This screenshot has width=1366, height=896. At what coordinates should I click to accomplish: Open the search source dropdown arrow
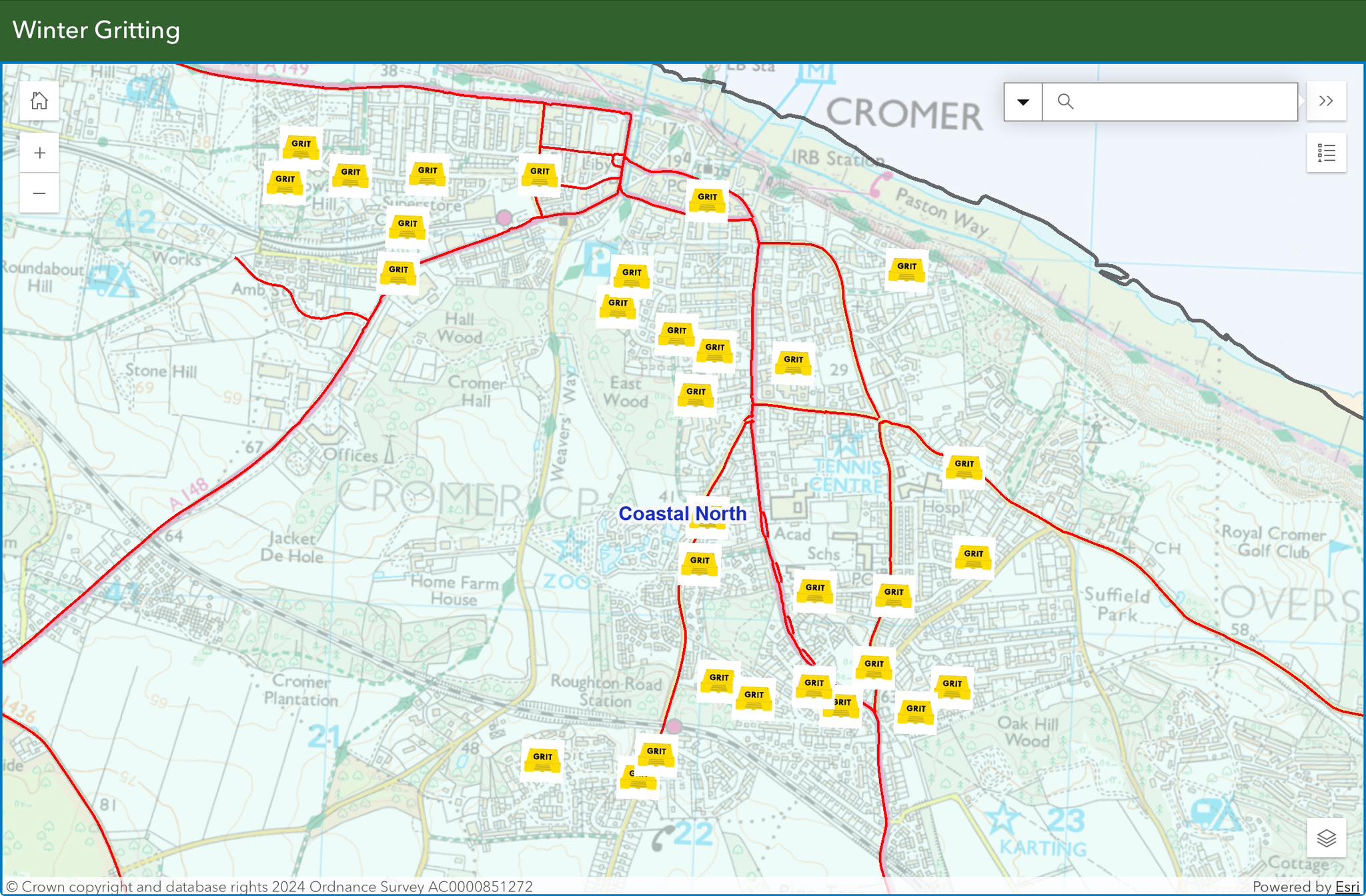click(1023, 102)
